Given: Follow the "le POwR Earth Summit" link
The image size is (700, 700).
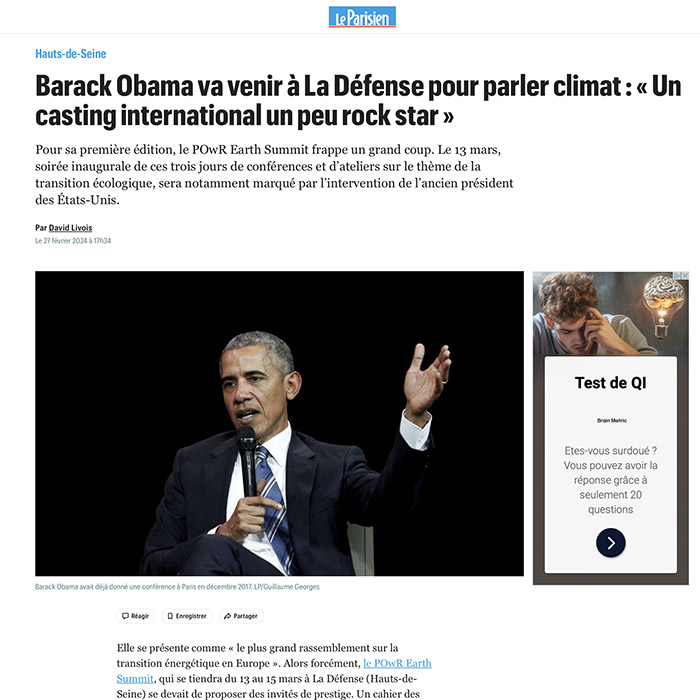Looking at the screenshot, I should (274, 671).
